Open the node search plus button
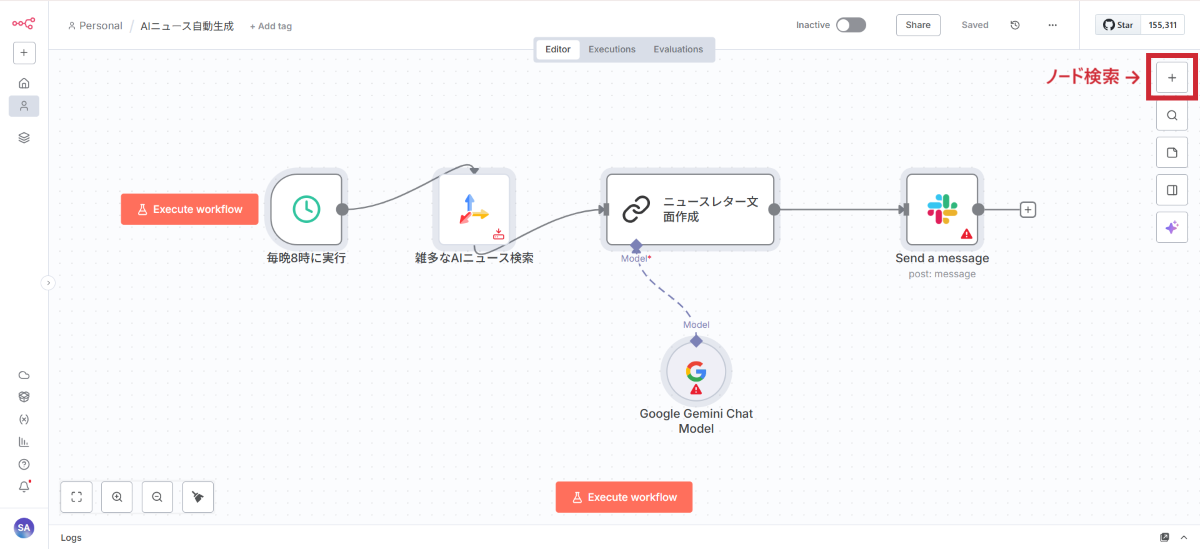 (x=1172, y=77)
